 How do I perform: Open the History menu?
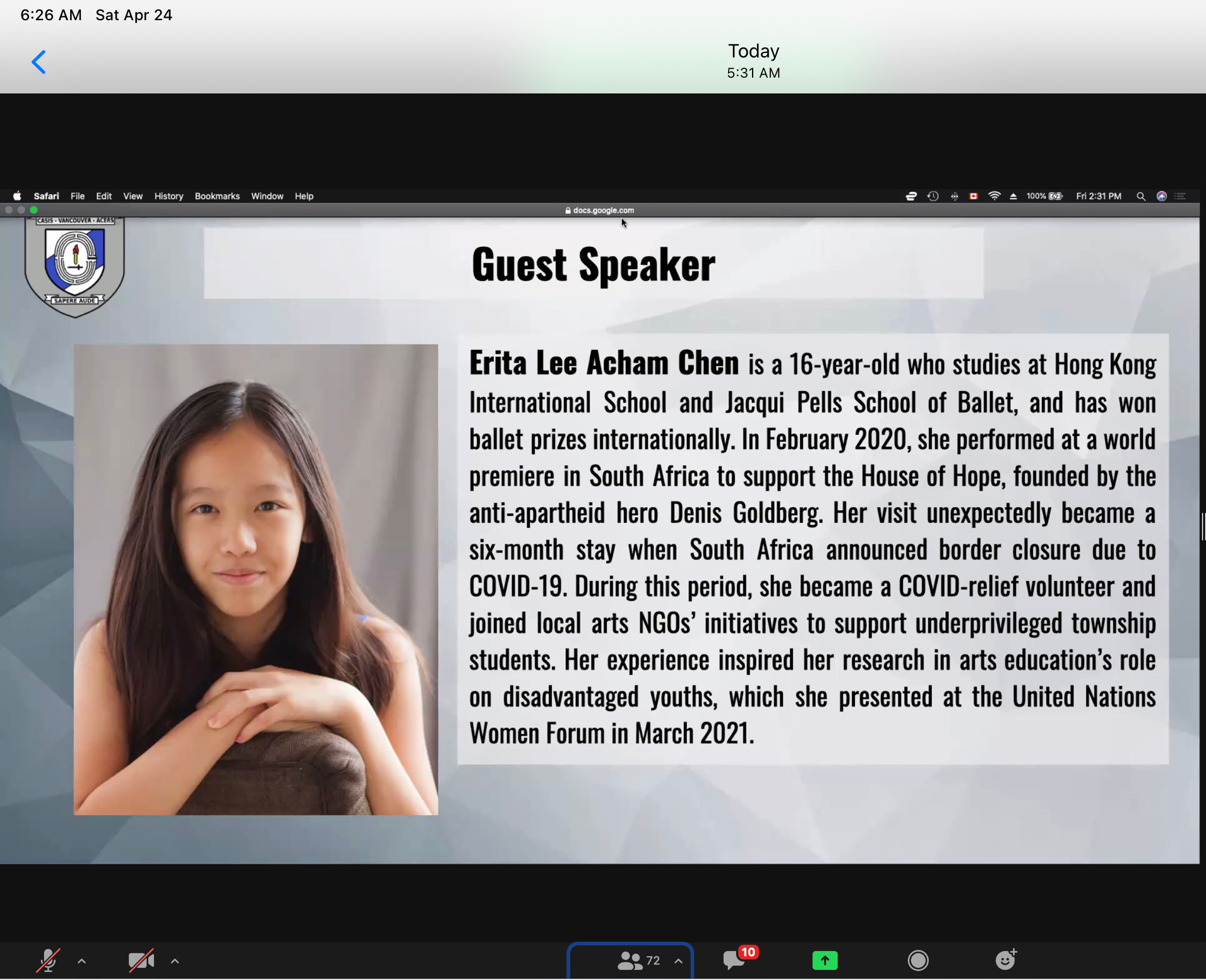tap(169, 196)
